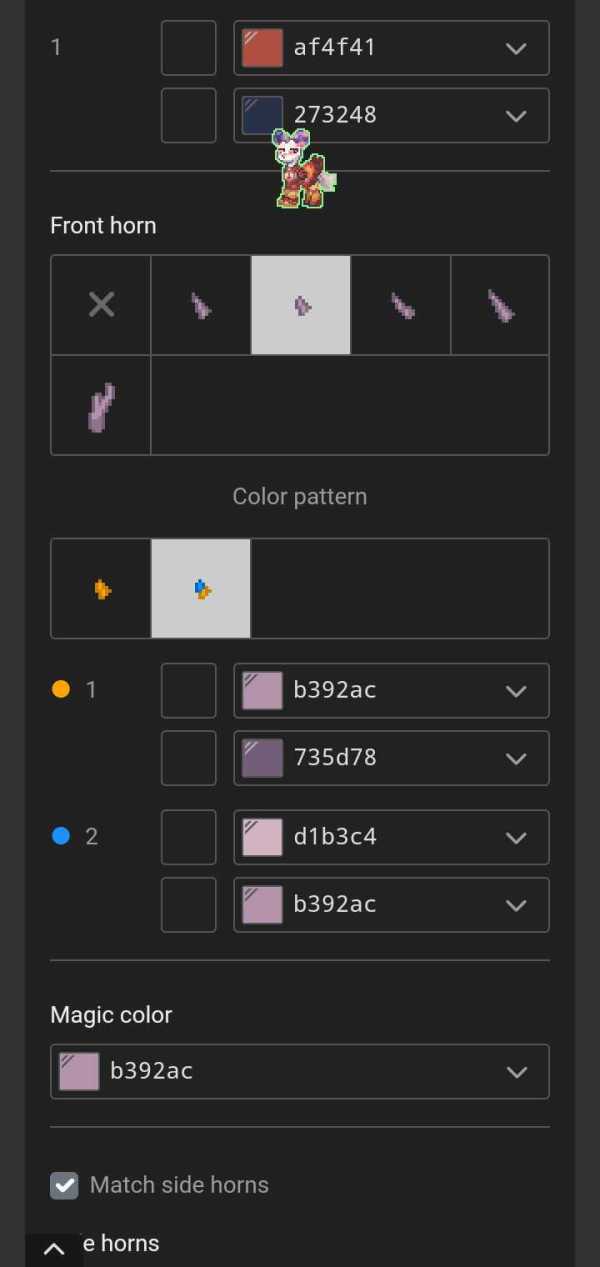The height and width of the screenshot is (1267, 600).
Task: Choose the first small front horn shape
Action: tap(201, 305)
